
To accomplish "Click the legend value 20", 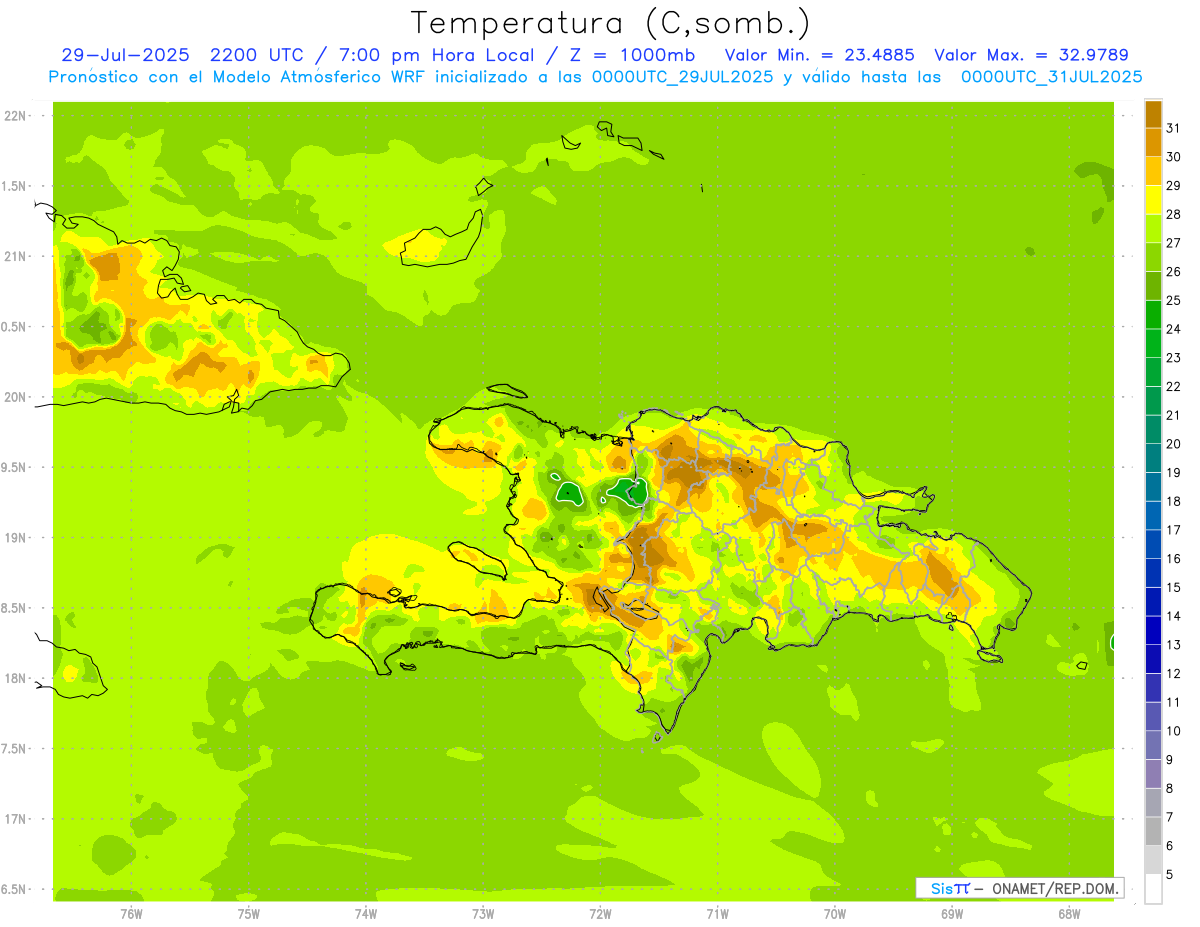I will point(1173,443).
